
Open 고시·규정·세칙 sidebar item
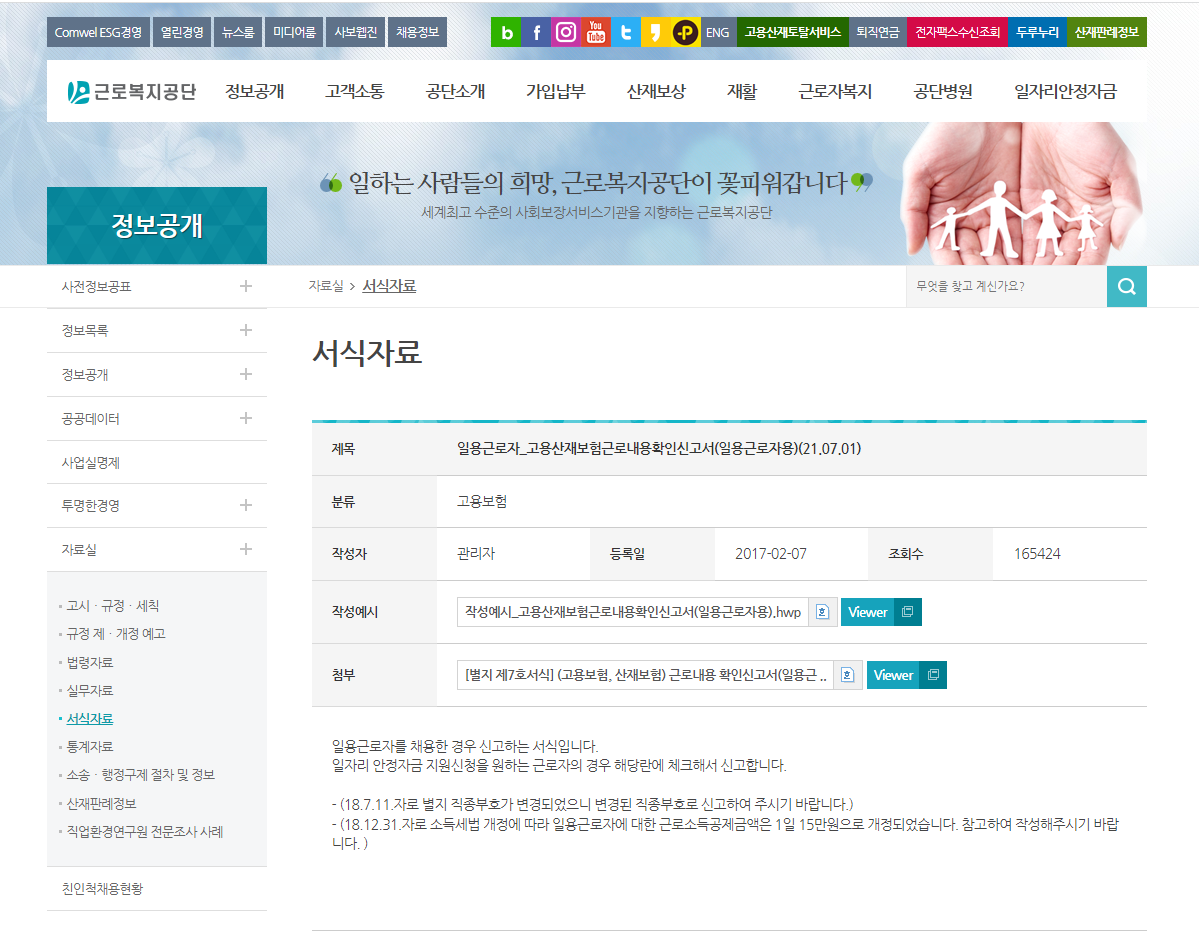112,606
